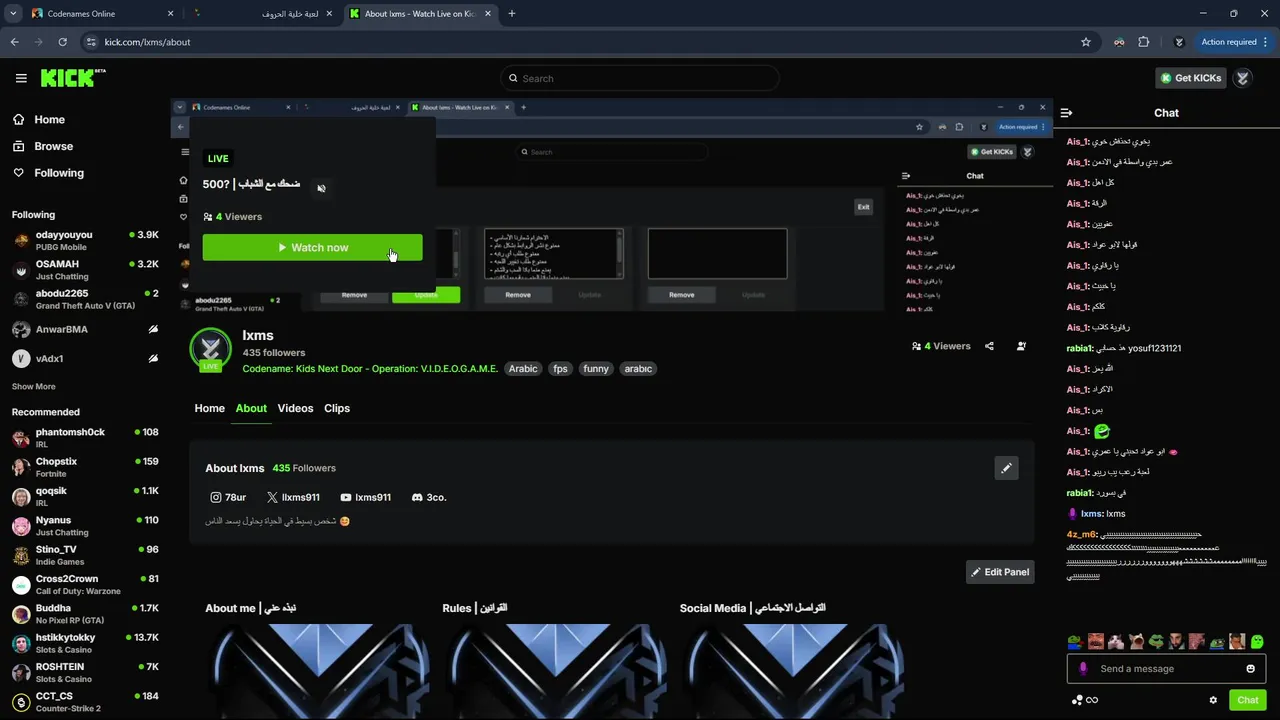
Task: Mute the mini stream preview player
Action: pyautogui.click(x=321, y=188)
